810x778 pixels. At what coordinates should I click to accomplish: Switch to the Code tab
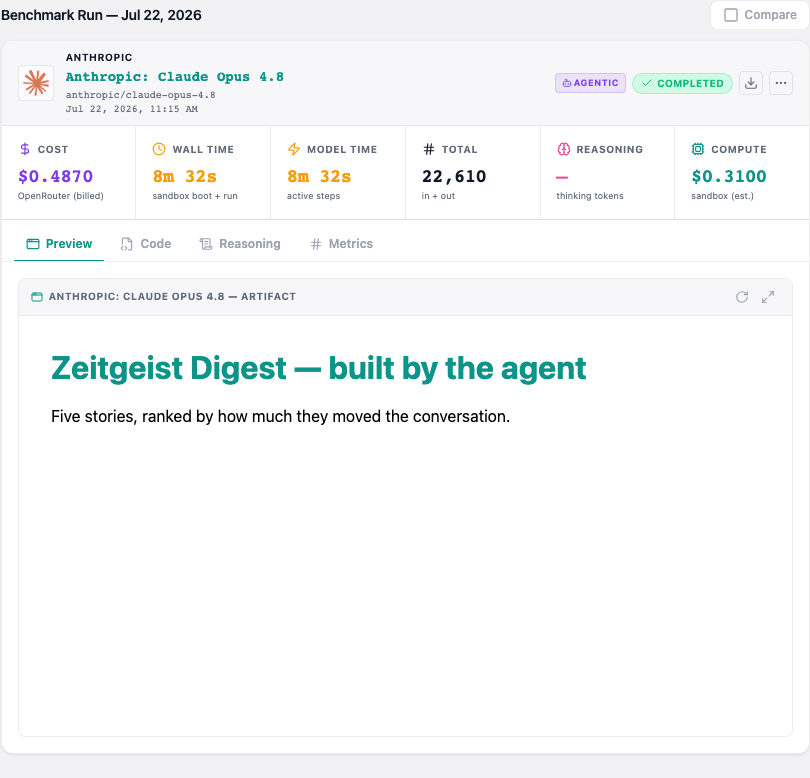[x=146, y=244]
